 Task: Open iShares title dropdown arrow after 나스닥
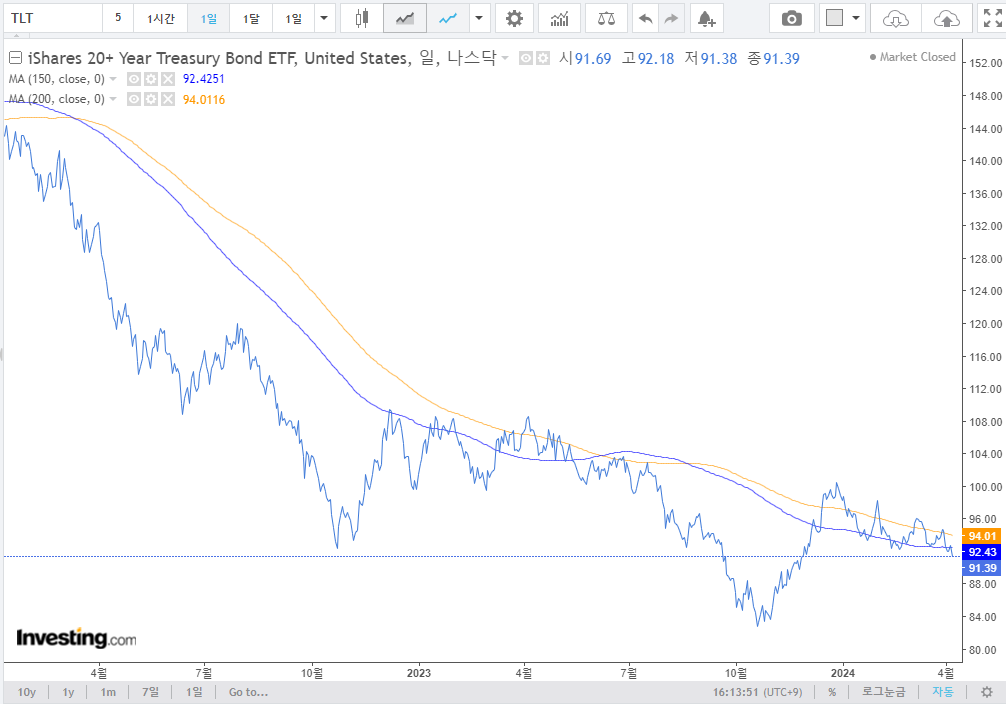[x=505, y=58]
